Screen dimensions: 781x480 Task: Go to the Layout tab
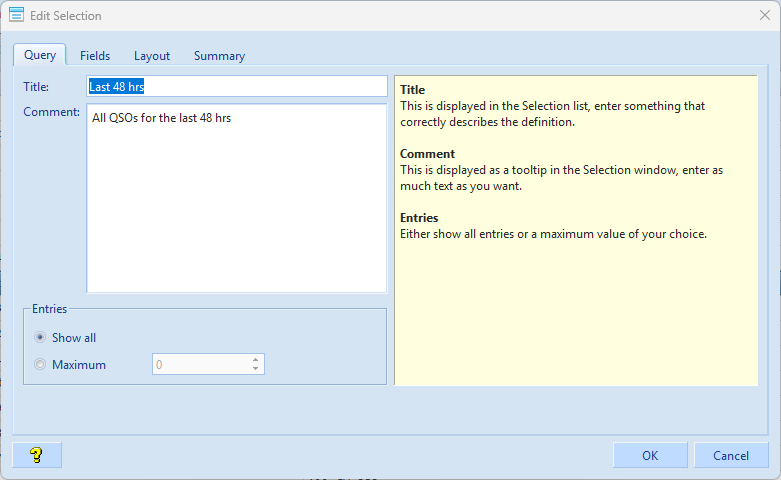point(152,56)
